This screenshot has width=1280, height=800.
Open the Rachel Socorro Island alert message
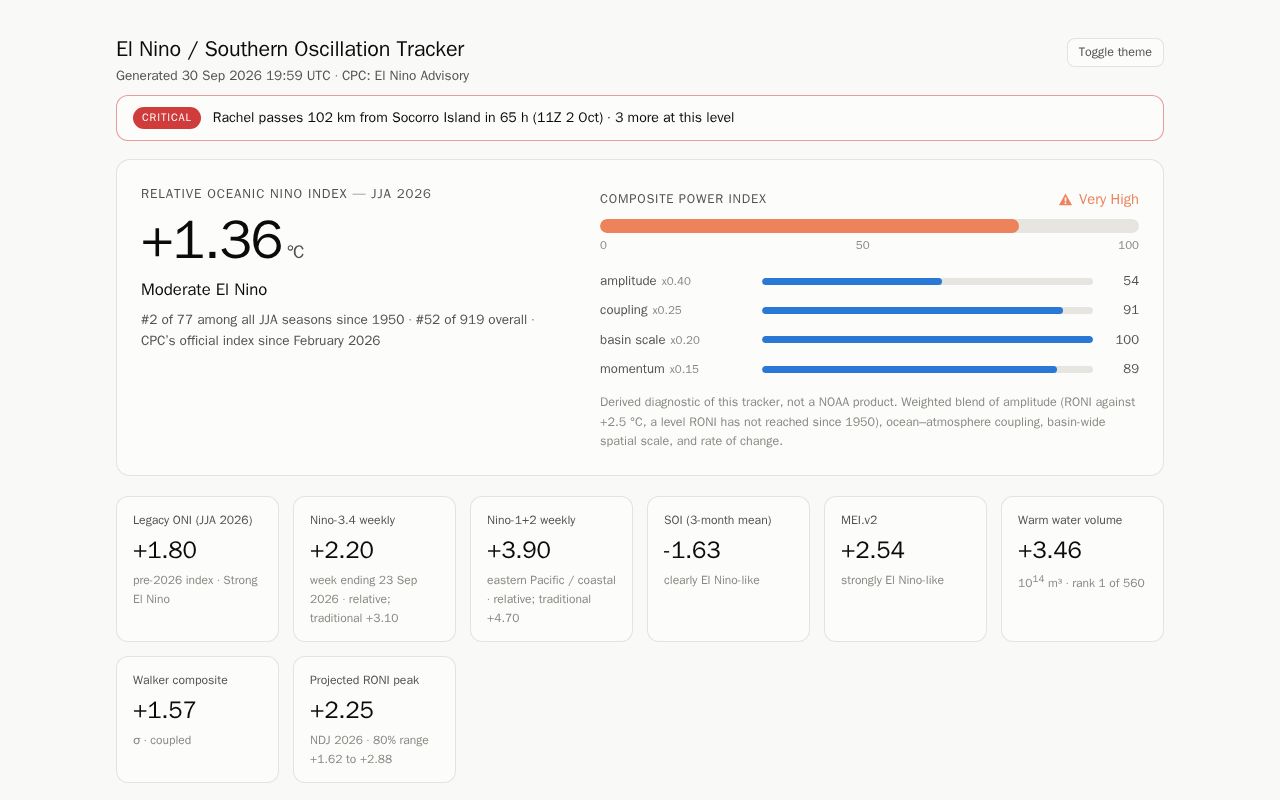pyautogui.click(x=473, y=118)
